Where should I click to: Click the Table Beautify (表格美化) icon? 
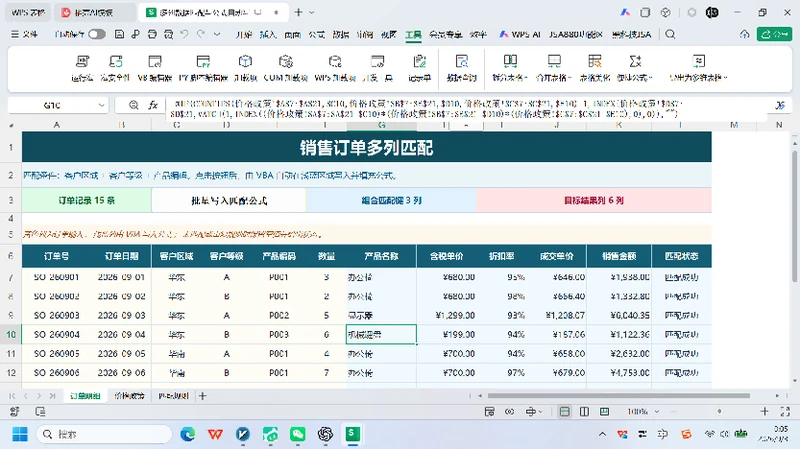point(595,62)
